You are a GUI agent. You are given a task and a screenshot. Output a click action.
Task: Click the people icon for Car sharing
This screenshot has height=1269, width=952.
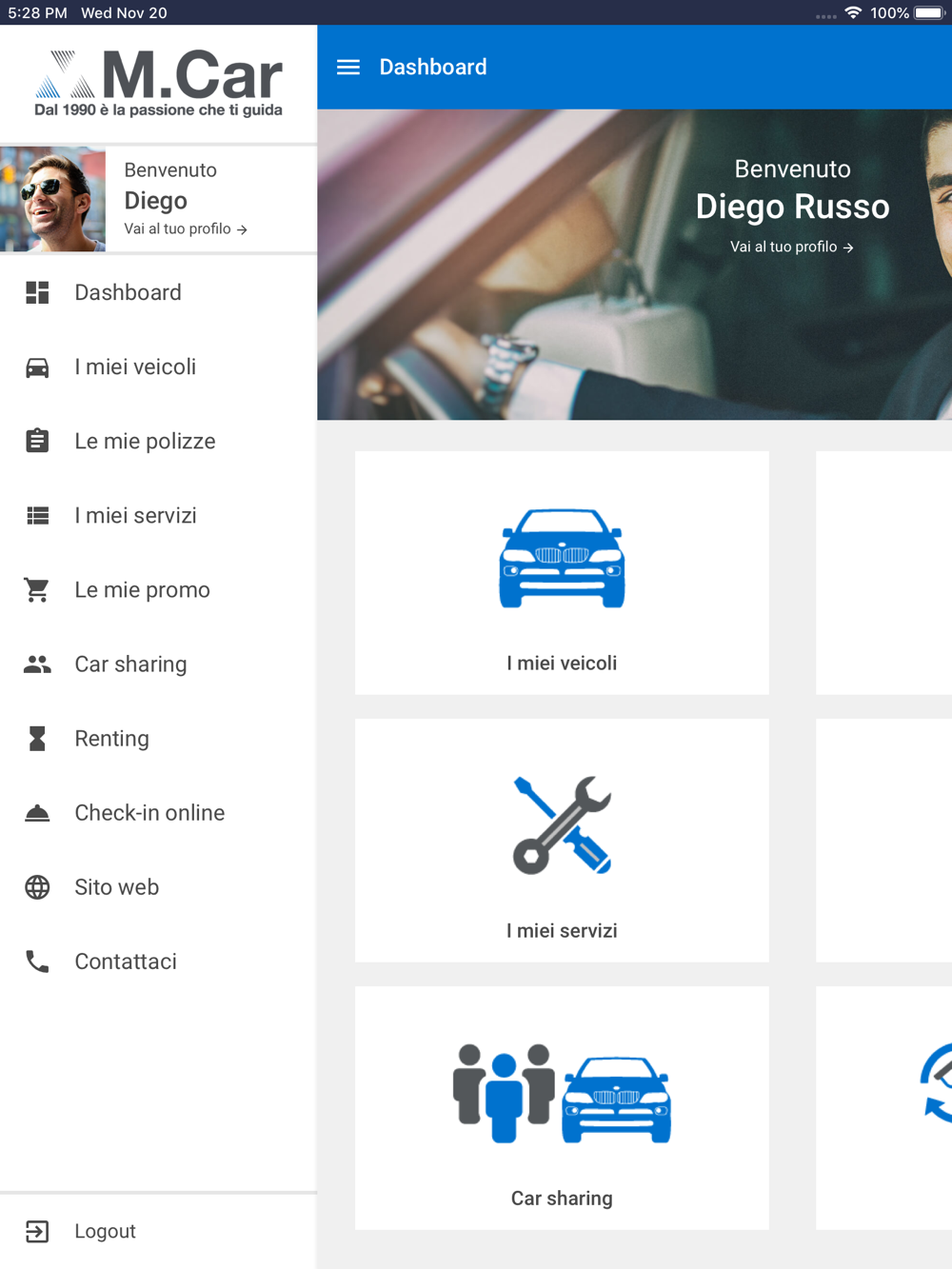tap(37, 664)
